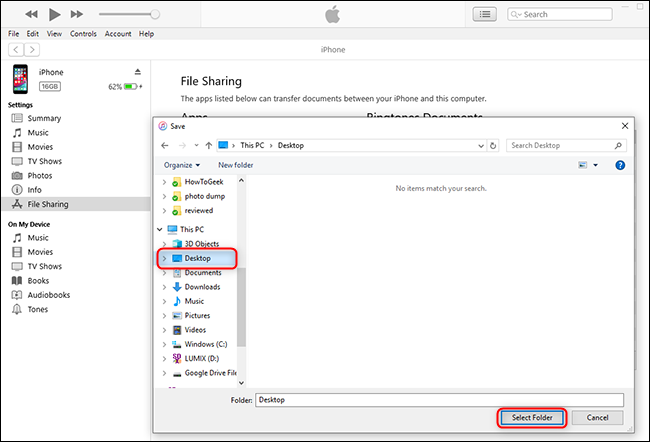Click the New folder button
The image size is (650, 442).
[x=235, y=165]
